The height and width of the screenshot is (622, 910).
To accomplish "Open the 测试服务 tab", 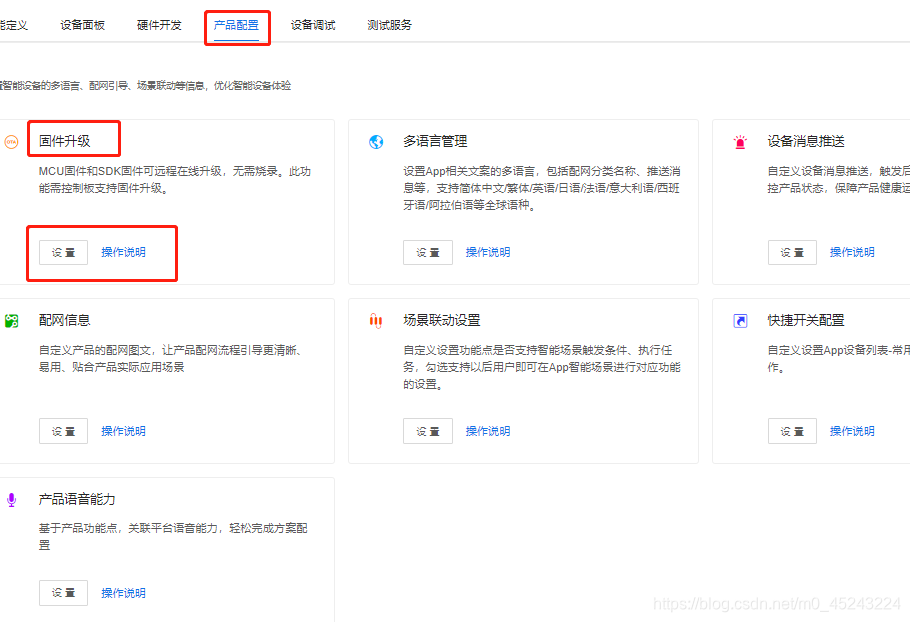I will 389,25.
